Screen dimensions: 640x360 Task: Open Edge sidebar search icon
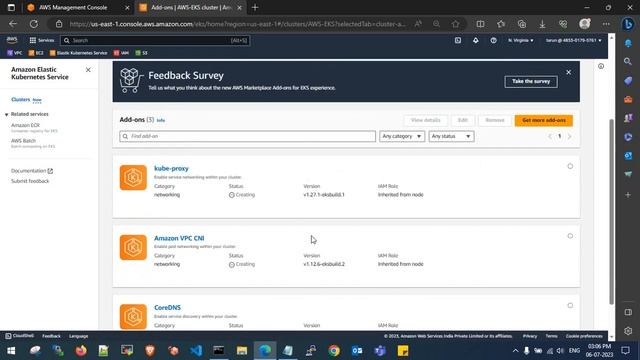(628, 62)
